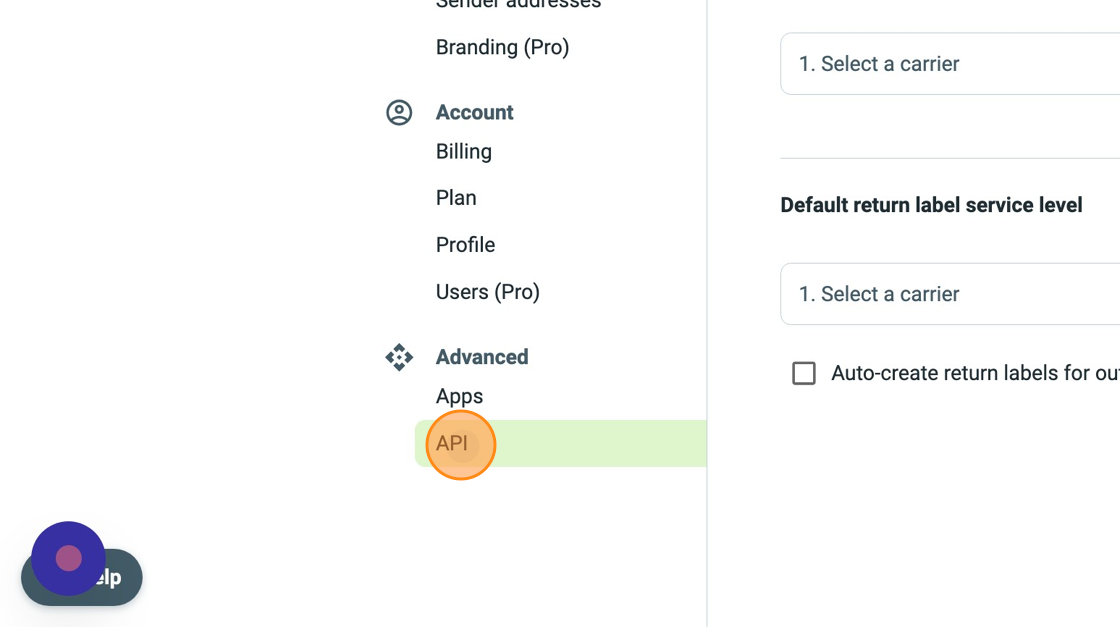Click the Advanced section diamond icon
1120x627 pixels.
pyautogui.click(x=399, y=357)
